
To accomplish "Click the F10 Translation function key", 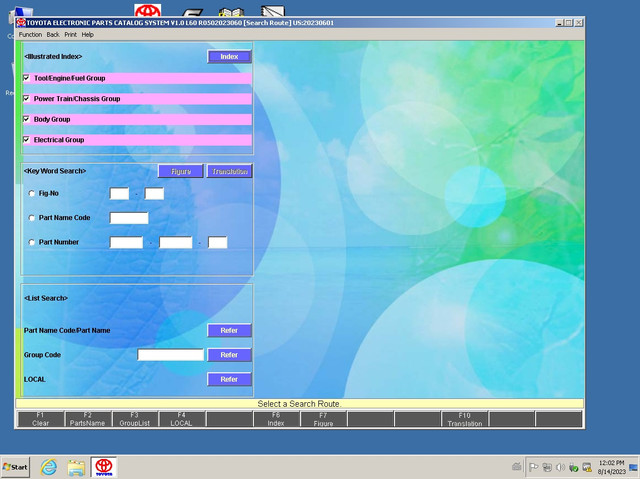I will 464,419.
